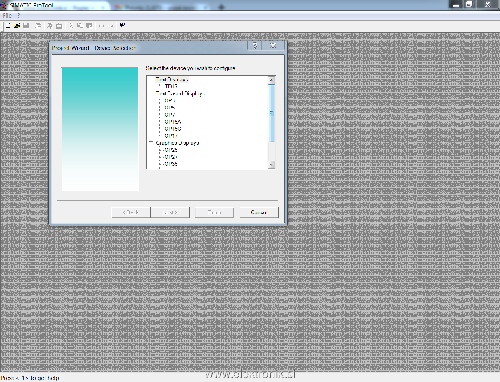Click the dimmed Save floppy disk icon
Image resolution: width=500 pixels, height=382 pixels.
(x=26, y=26)
